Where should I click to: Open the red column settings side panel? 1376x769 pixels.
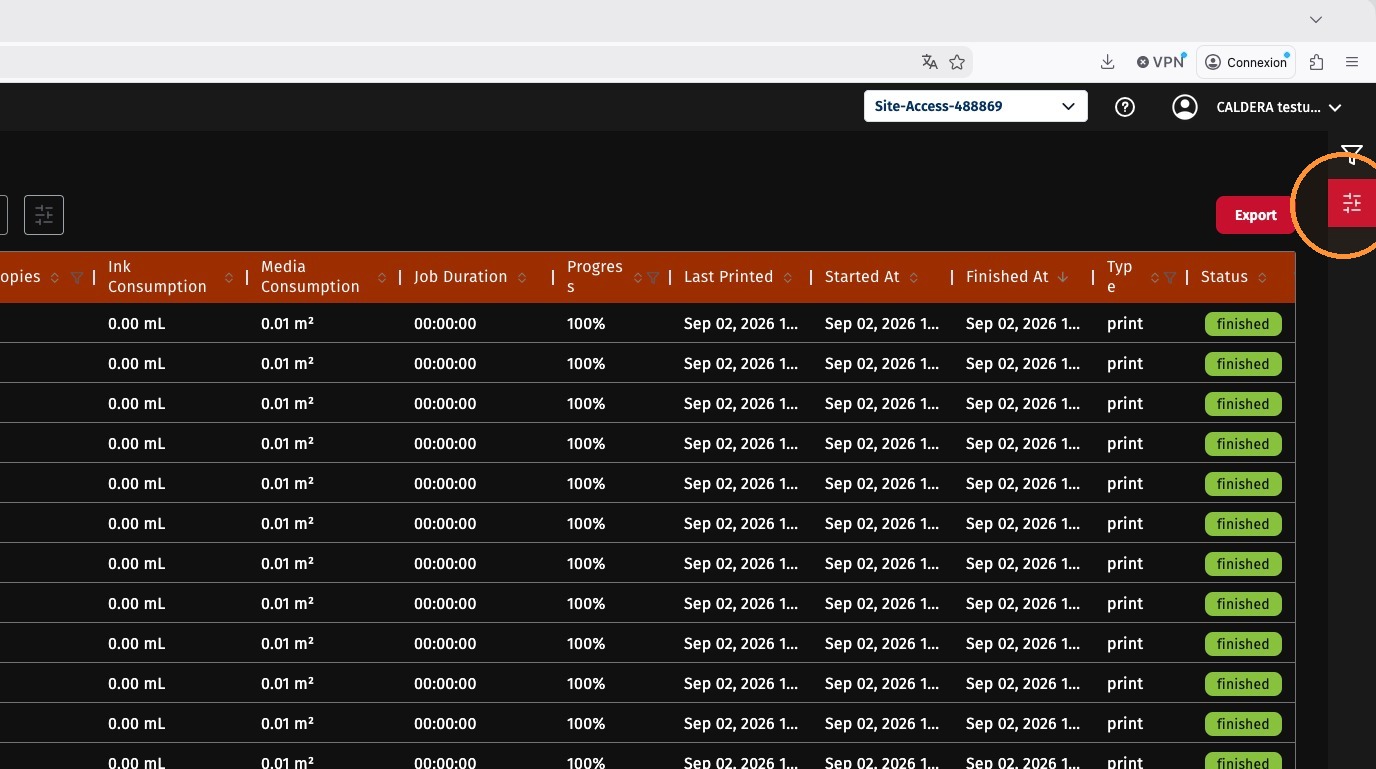pyautogui.click(x=1352, y=203)
